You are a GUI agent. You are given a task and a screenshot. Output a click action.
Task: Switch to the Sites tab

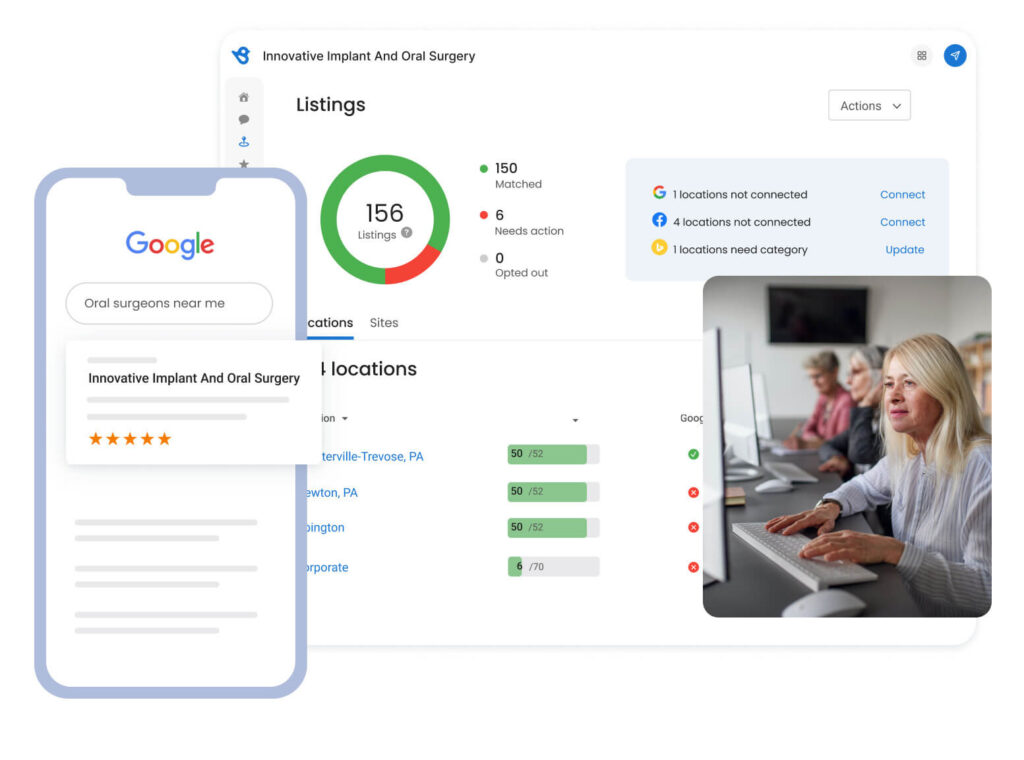coord(384,323)
